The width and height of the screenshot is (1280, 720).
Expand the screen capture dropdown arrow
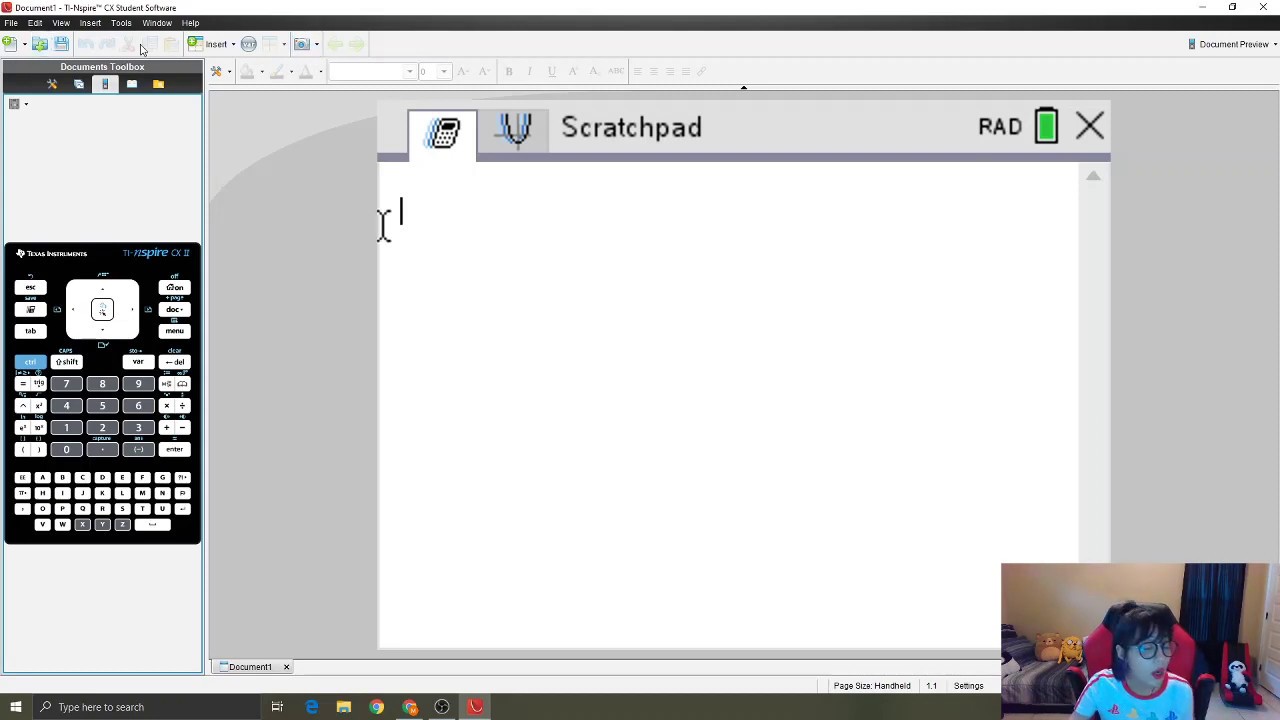(x=316, y=44)
